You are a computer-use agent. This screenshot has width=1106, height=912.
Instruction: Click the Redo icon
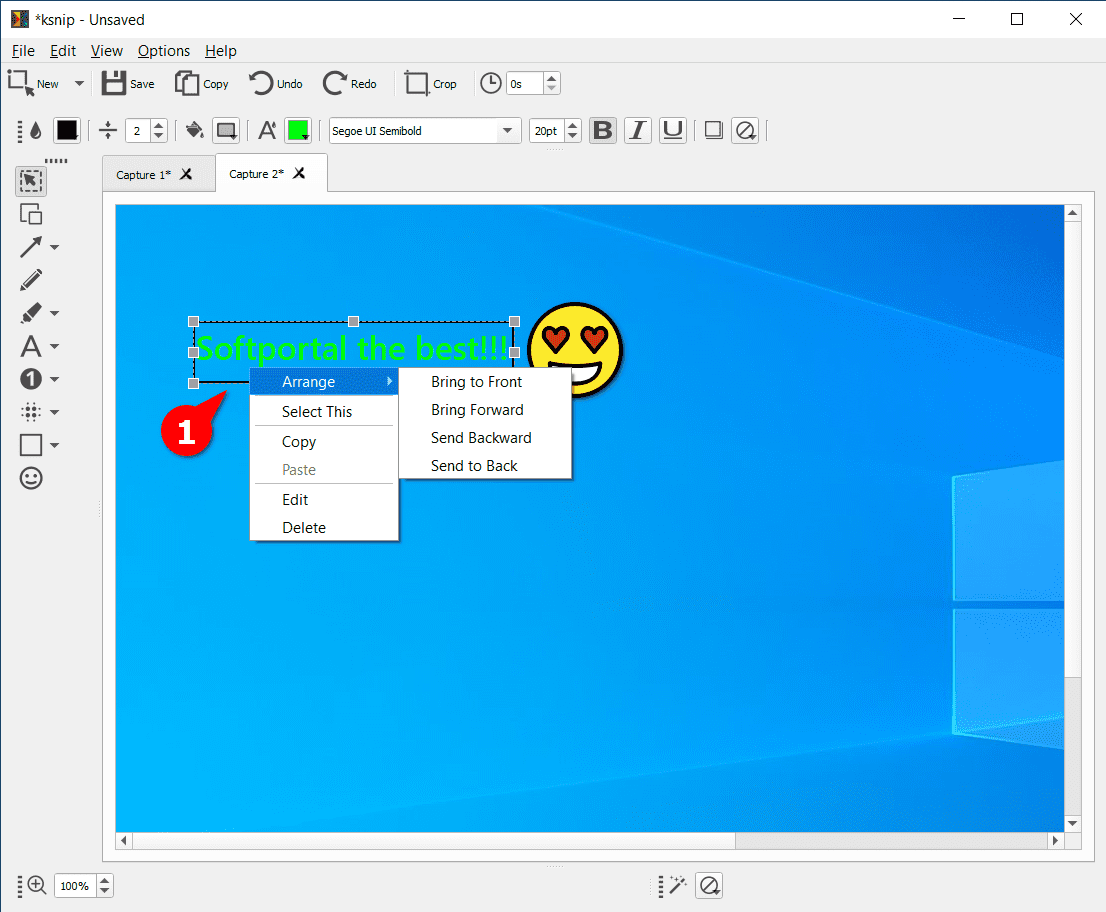(335, 83)
